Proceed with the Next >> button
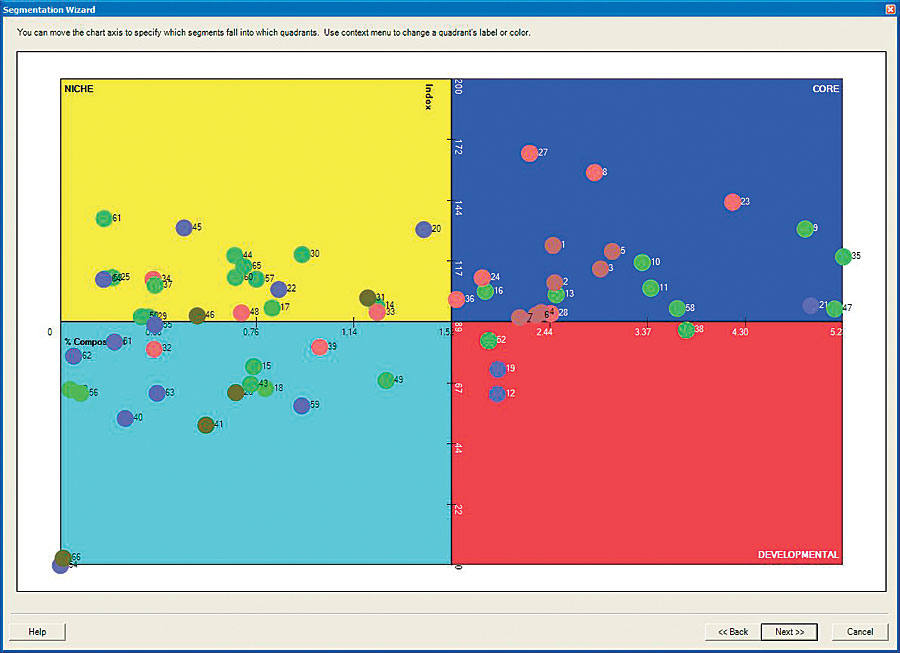Viewport: 900px width, 653px height. point(789,632)
